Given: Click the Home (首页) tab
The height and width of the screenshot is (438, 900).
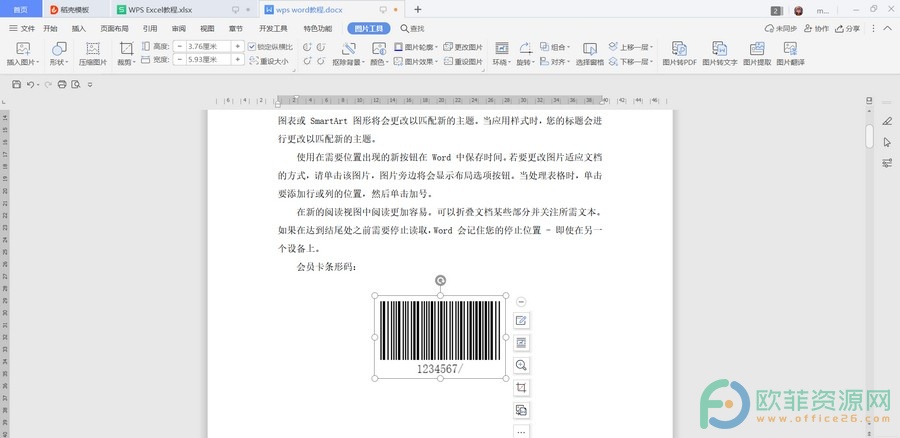Looking at the screenshot, I should (21, 9).
